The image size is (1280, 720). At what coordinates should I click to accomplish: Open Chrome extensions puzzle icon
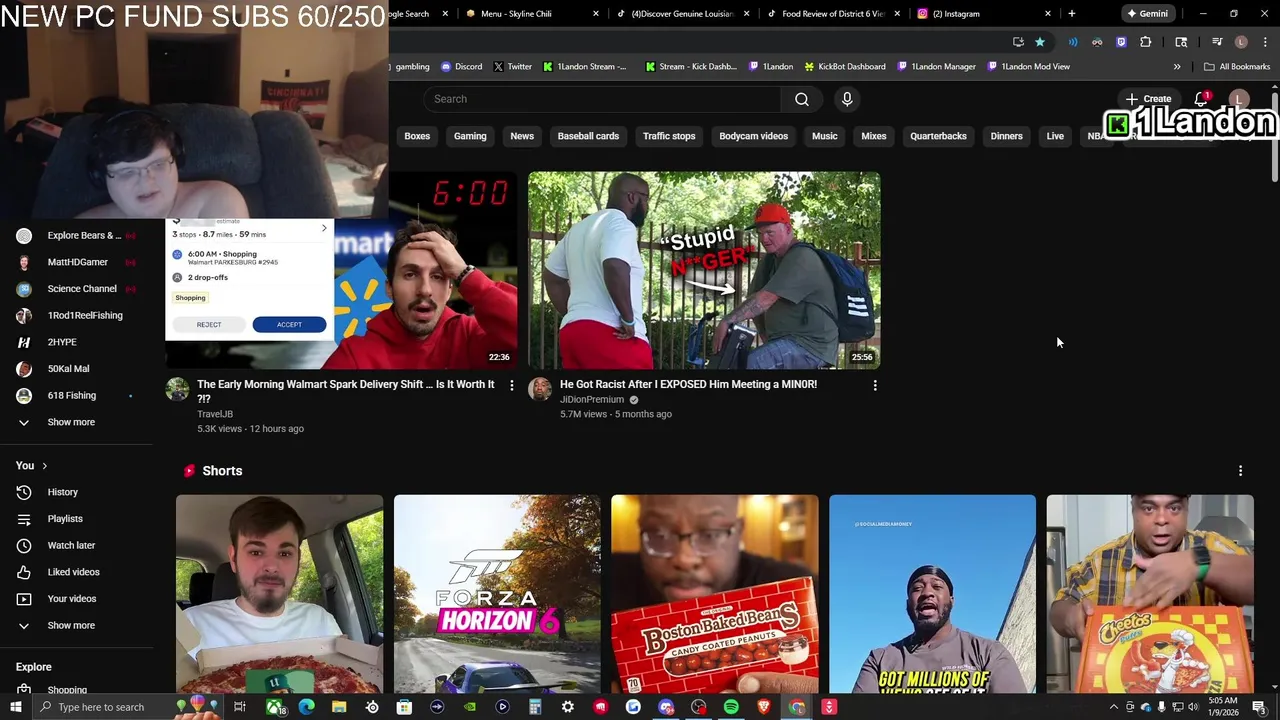(x=1146, y=42)
